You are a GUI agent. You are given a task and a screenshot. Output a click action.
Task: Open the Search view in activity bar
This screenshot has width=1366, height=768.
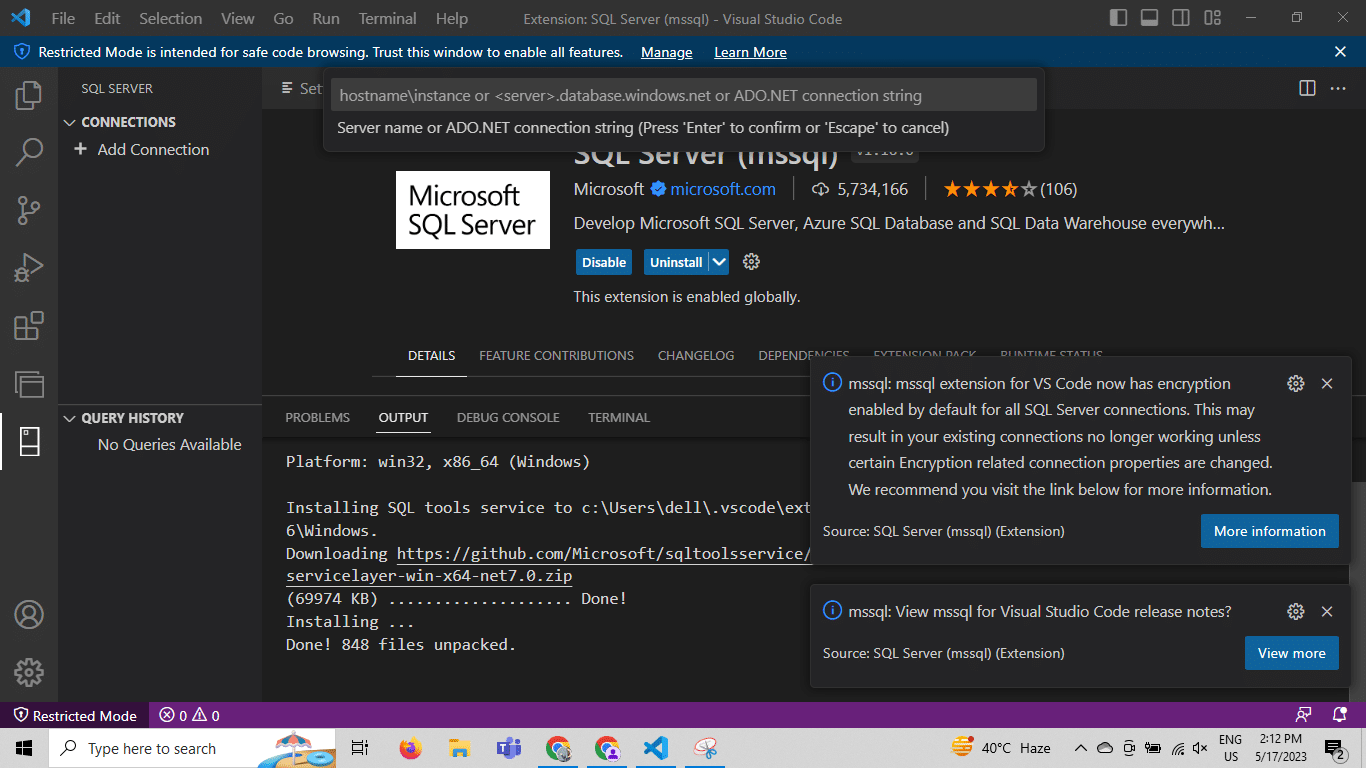pos(29,152)
